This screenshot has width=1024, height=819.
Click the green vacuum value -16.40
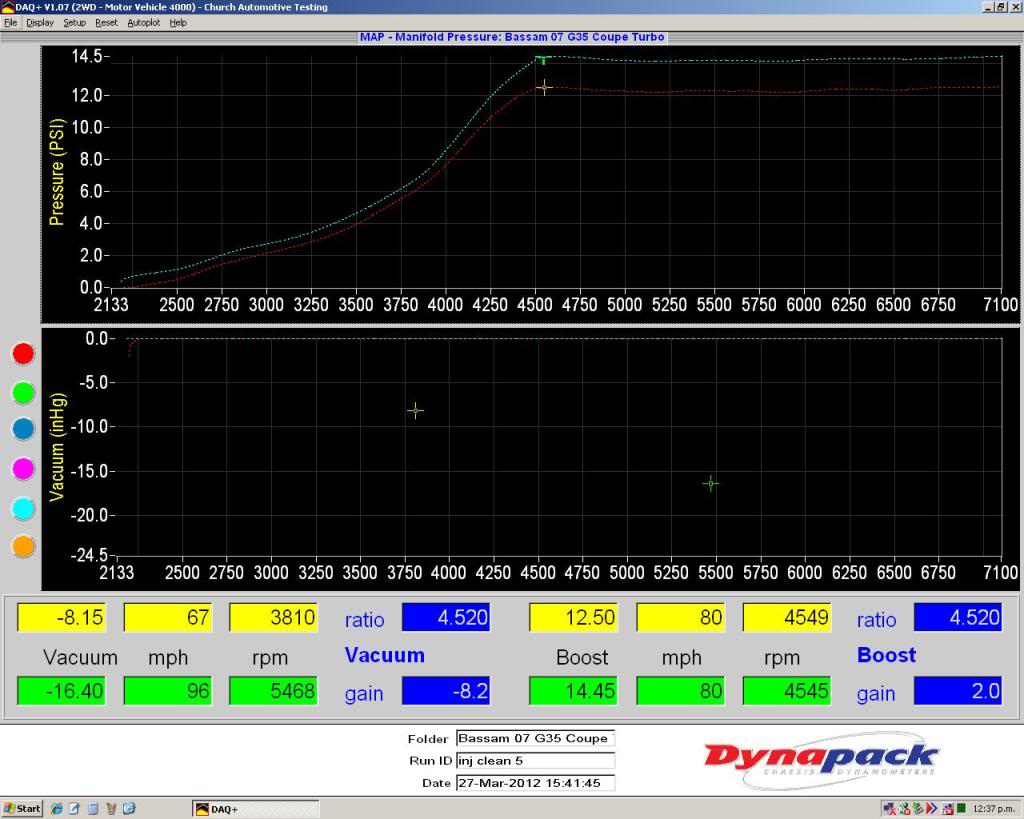[x=61, y=691]
